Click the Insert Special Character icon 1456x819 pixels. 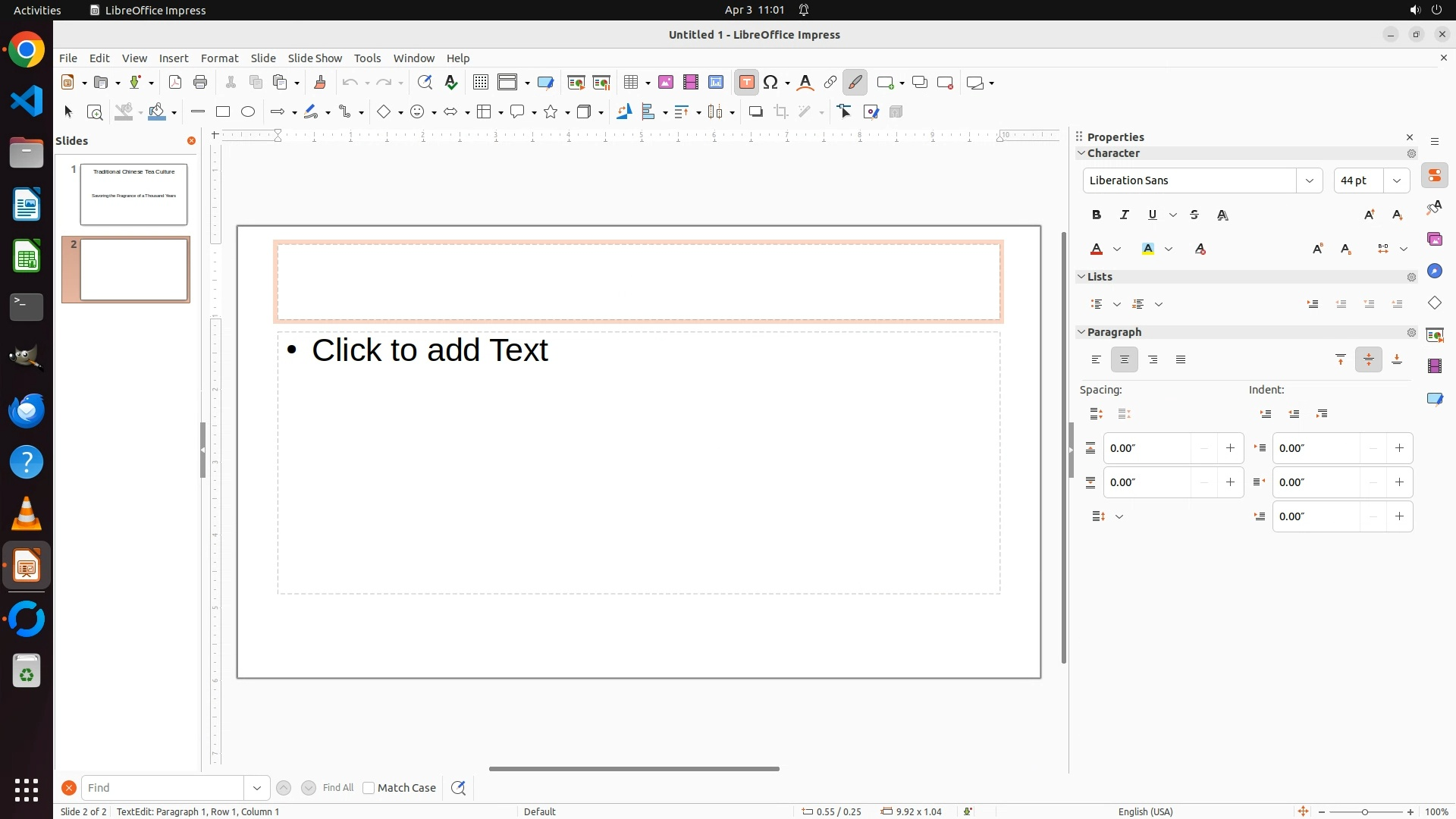[772, 83]
